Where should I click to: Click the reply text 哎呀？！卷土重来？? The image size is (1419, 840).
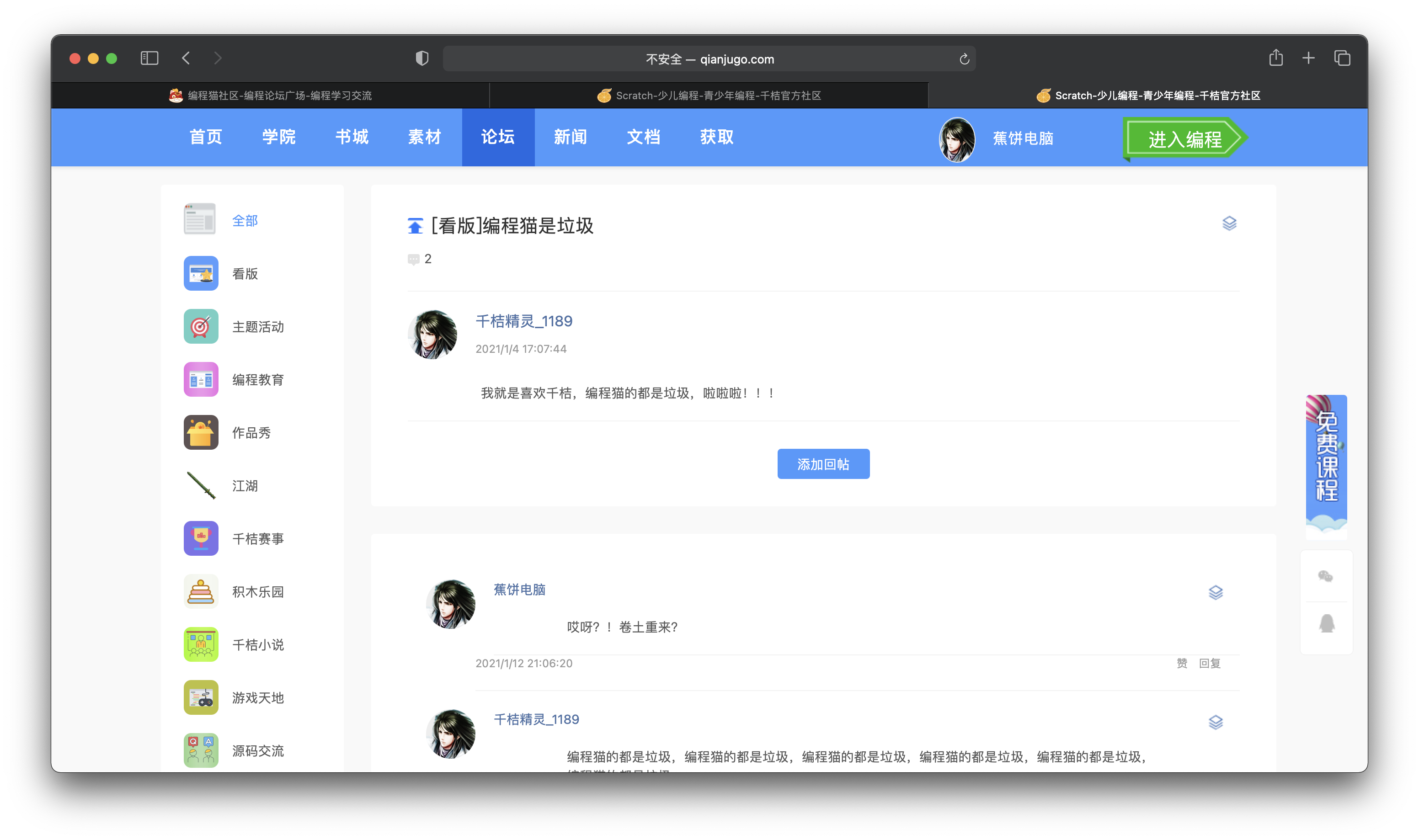[622, 627]
